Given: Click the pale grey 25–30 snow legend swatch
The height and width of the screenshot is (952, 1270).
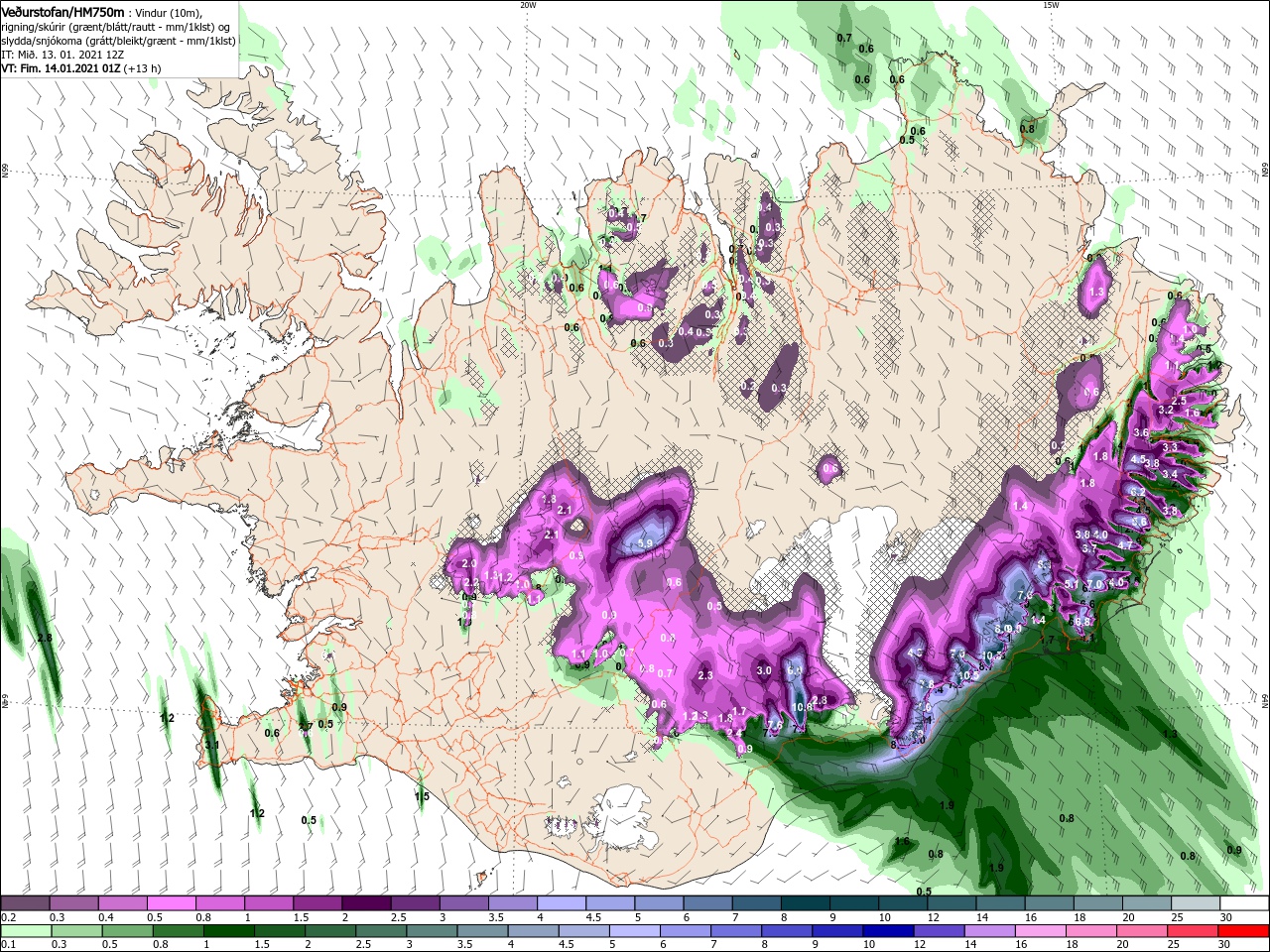Looking at the screenshot, I should [x=1195, y=903].
